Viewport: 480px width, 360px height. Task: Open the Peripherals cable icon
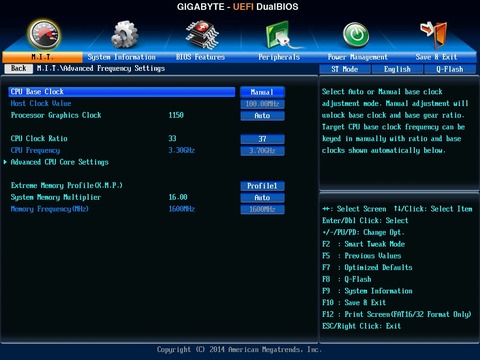(x=282, y=35)
